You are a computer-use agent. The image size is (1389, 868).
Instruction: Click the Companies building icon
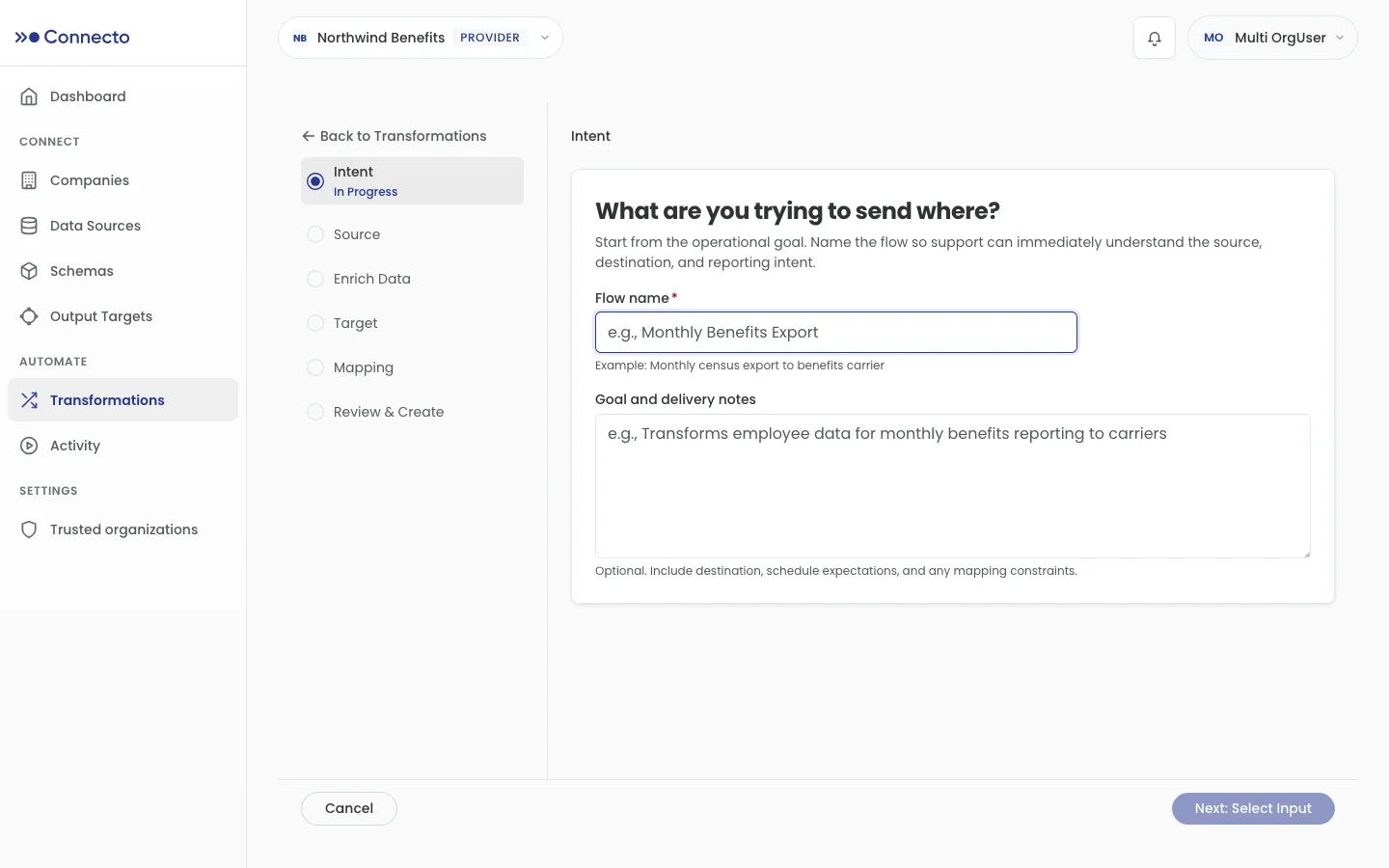29,180
